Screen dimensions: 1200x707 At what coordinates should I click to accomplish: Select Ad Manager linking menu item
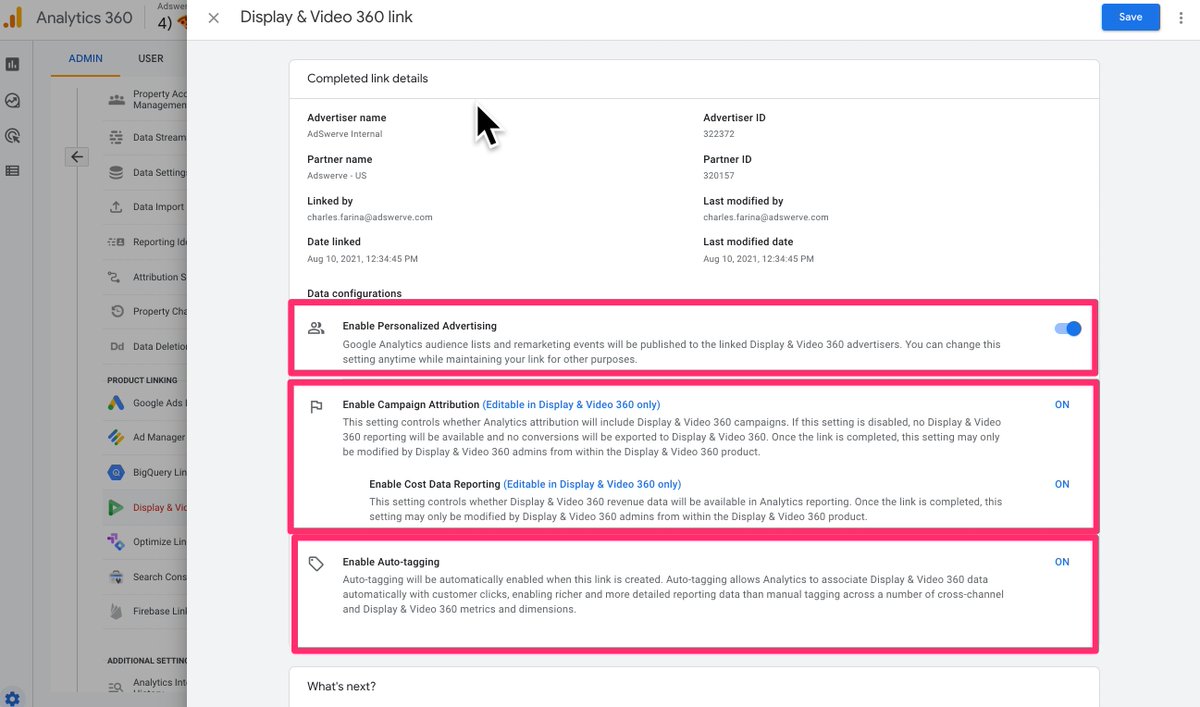click(146, 437)
